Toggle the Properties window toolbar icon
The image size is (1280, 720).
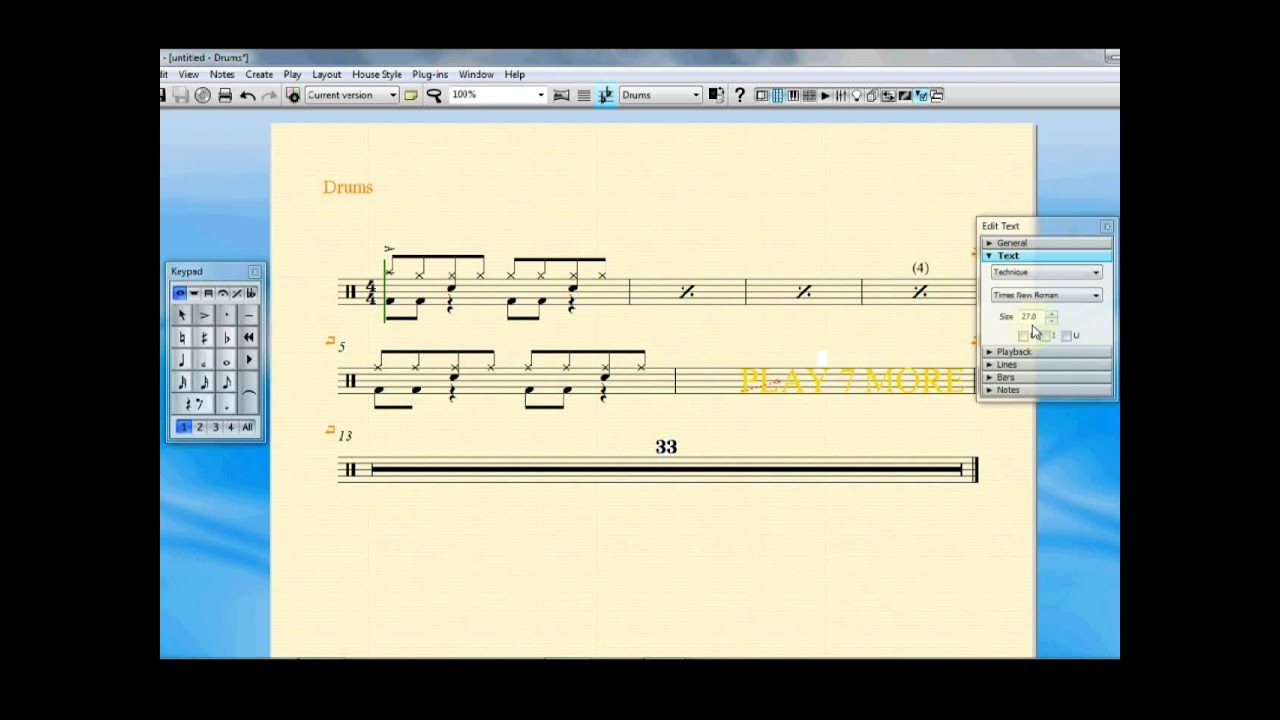coord(919,95)
